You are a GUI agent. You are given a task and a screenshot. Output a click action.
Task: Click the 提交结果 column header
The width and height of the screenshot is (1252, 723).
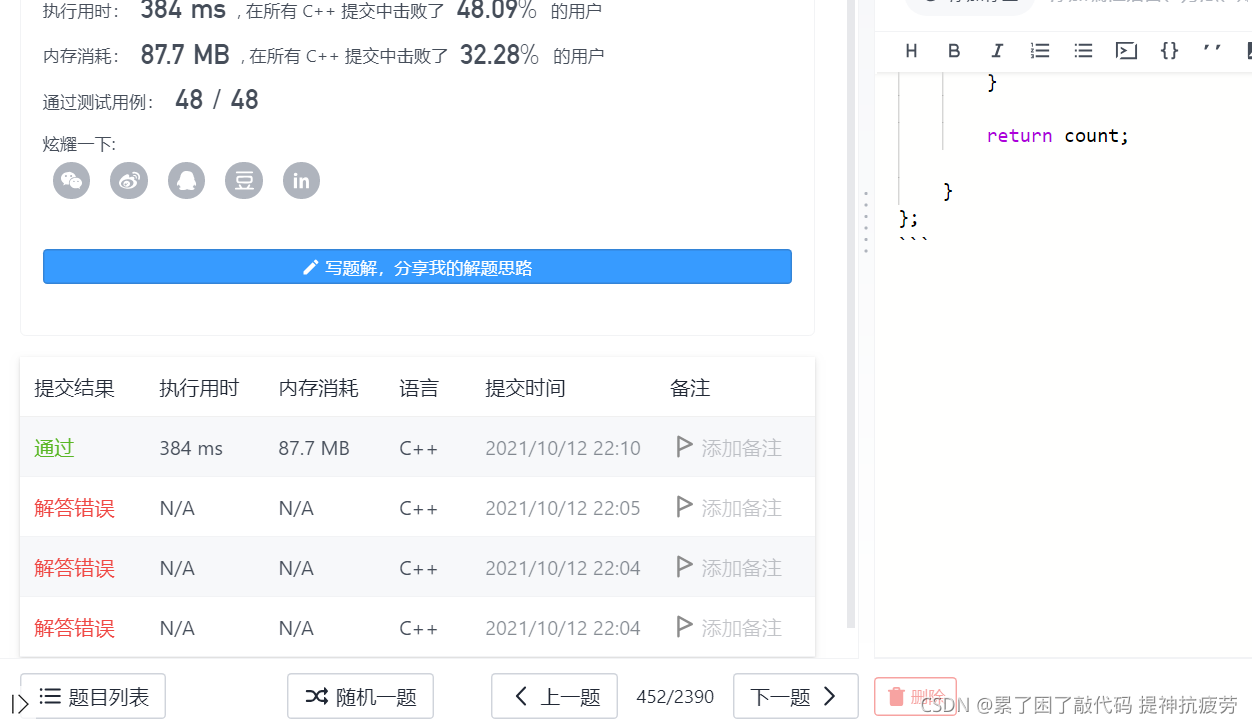(x=74, y=388)
